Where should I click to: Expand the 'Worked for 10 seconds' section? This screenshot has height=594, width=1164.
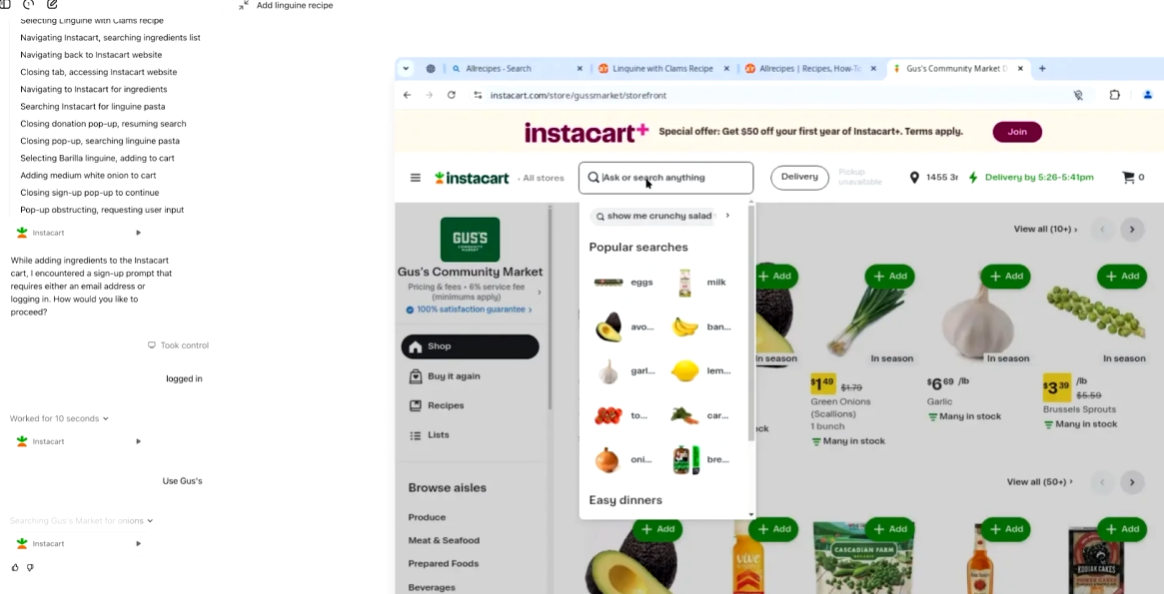59,419
